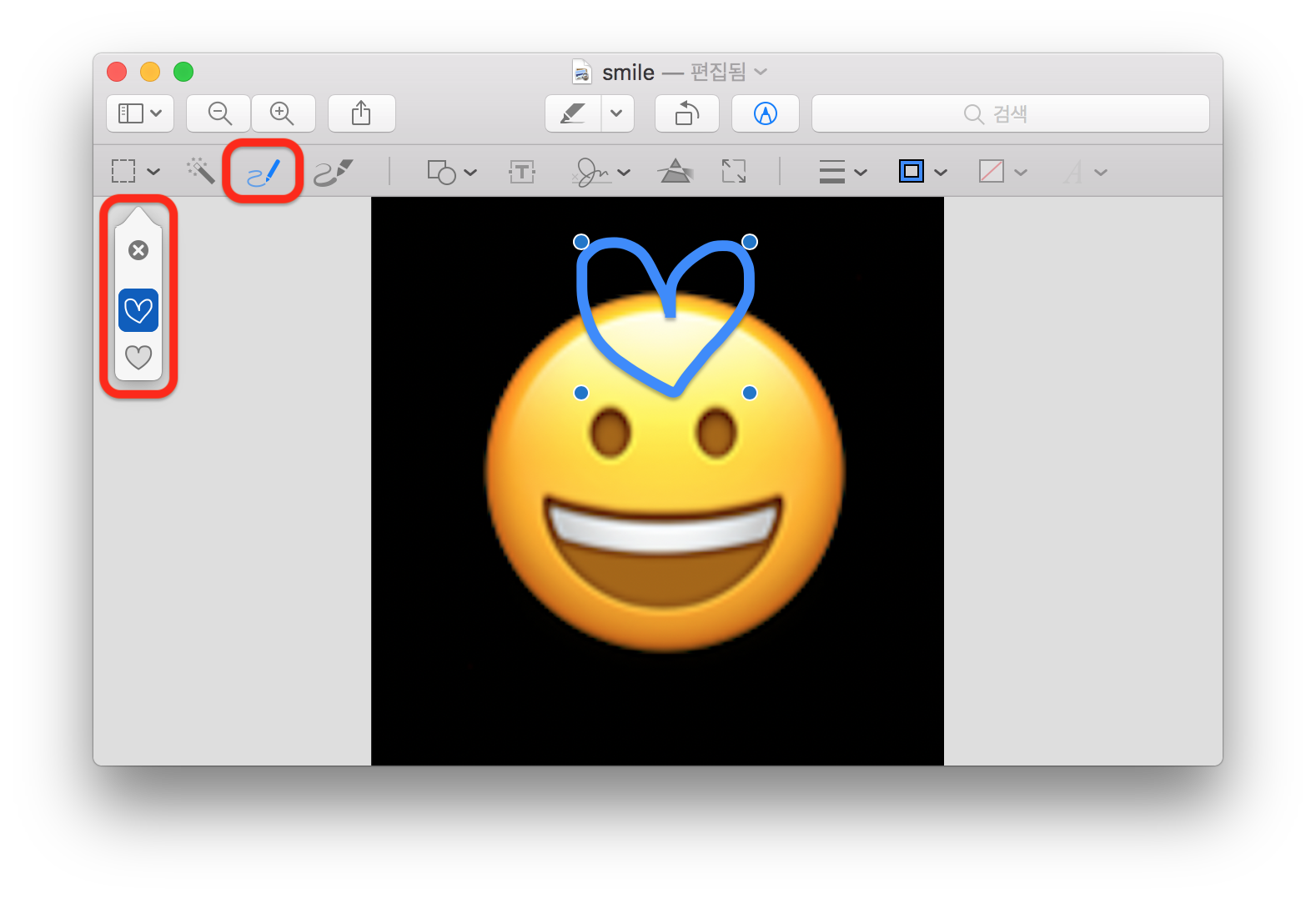Select the Draw tool
This screenshot has height=899, width=1316.
pyautogui.click(x=334, y=172)
